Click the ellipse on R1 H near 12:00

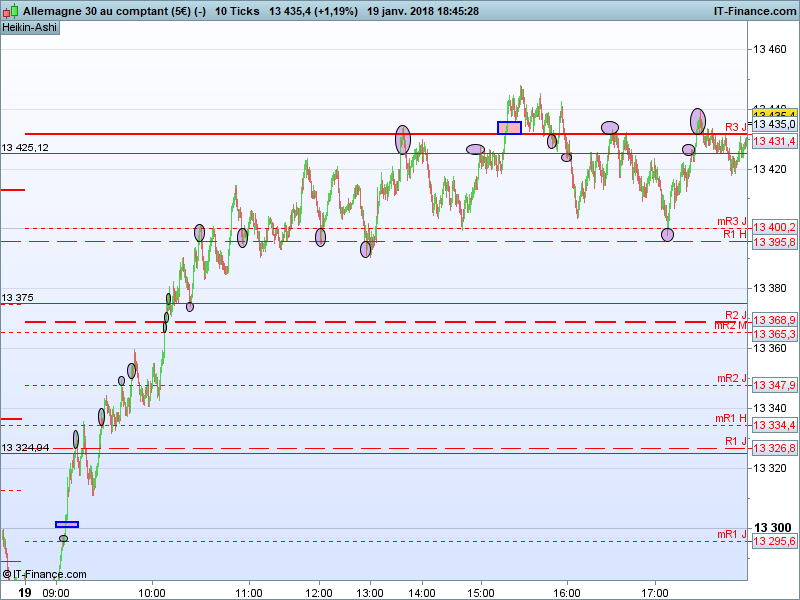[x=320, y=237]
